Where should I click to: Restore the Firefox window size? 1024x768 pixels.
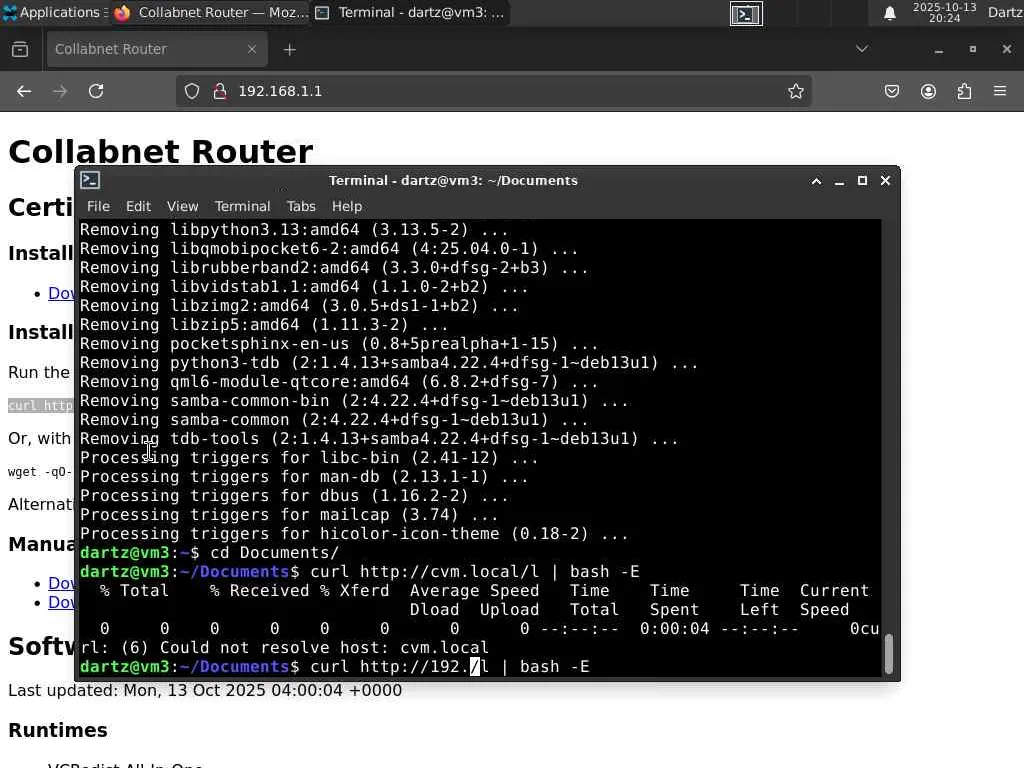(972, 50)
